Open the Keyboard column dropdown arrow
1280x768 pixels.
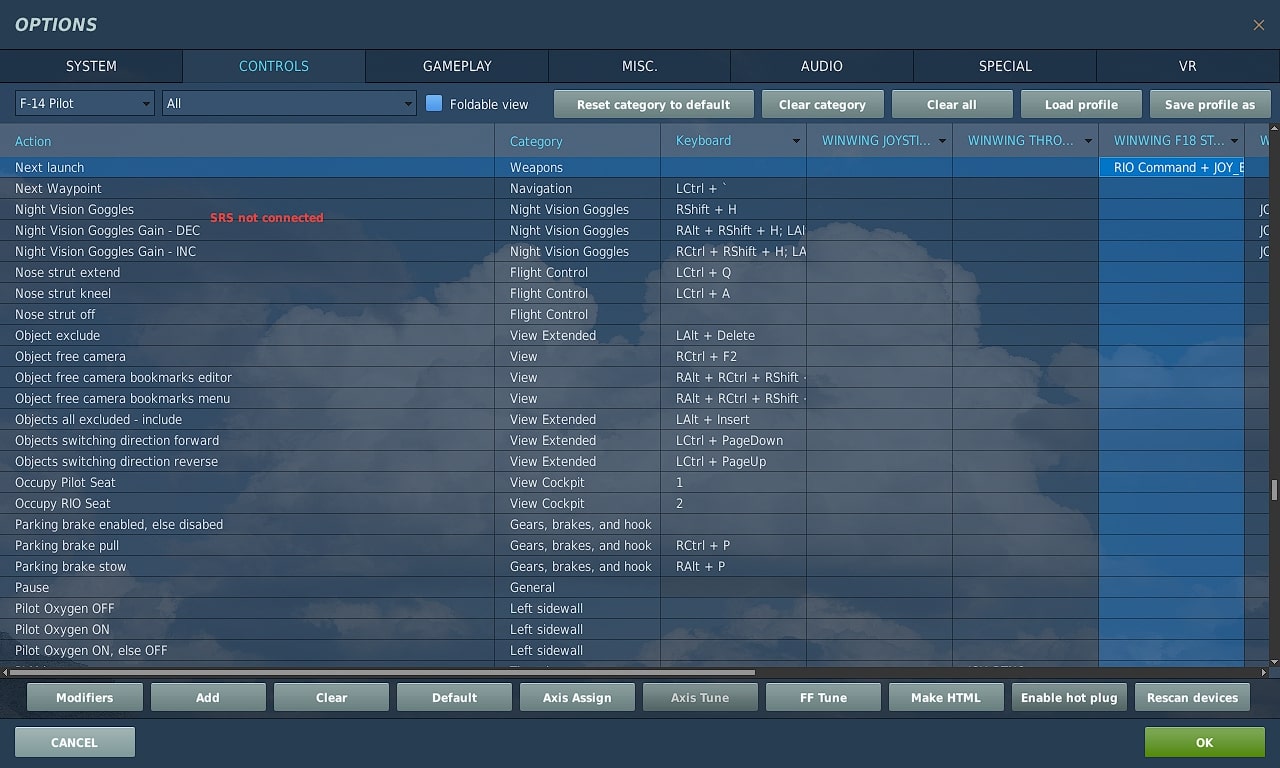(x=796, y=141)
